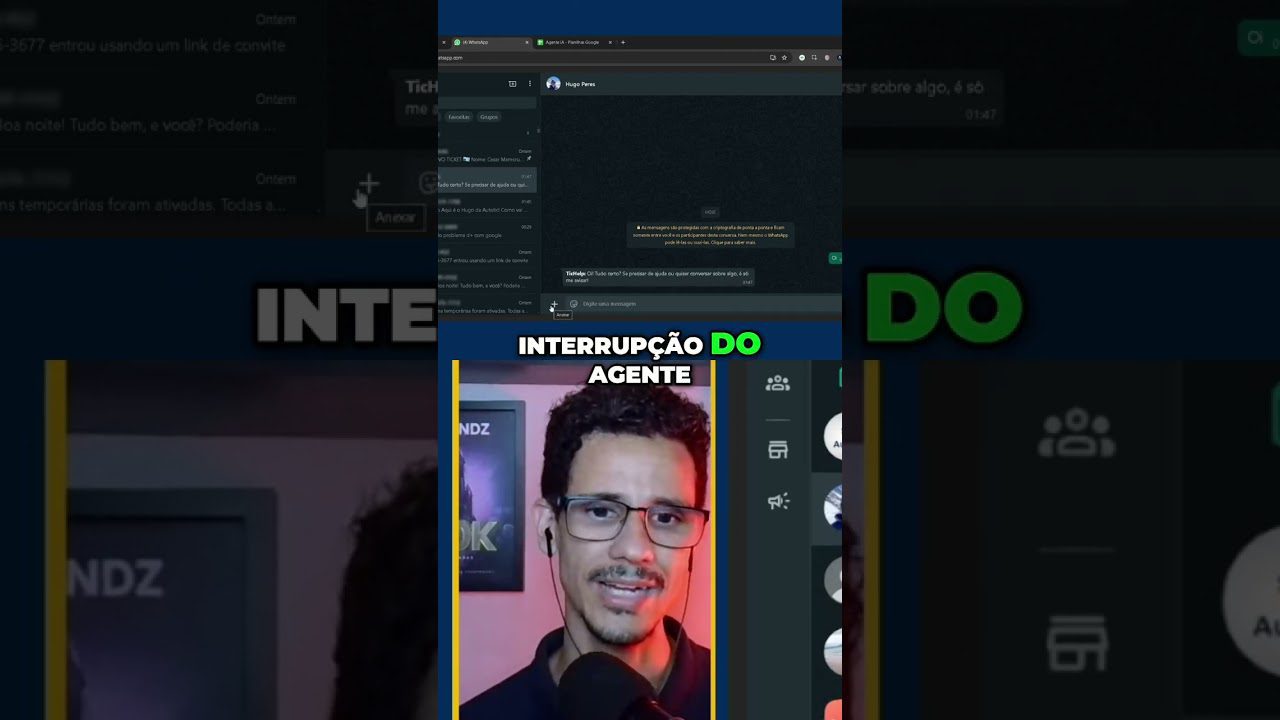The width and height of the screenshot is (1280, 720).
Task: Click the megaphone advertise icon
Action: tap(777, 502)
